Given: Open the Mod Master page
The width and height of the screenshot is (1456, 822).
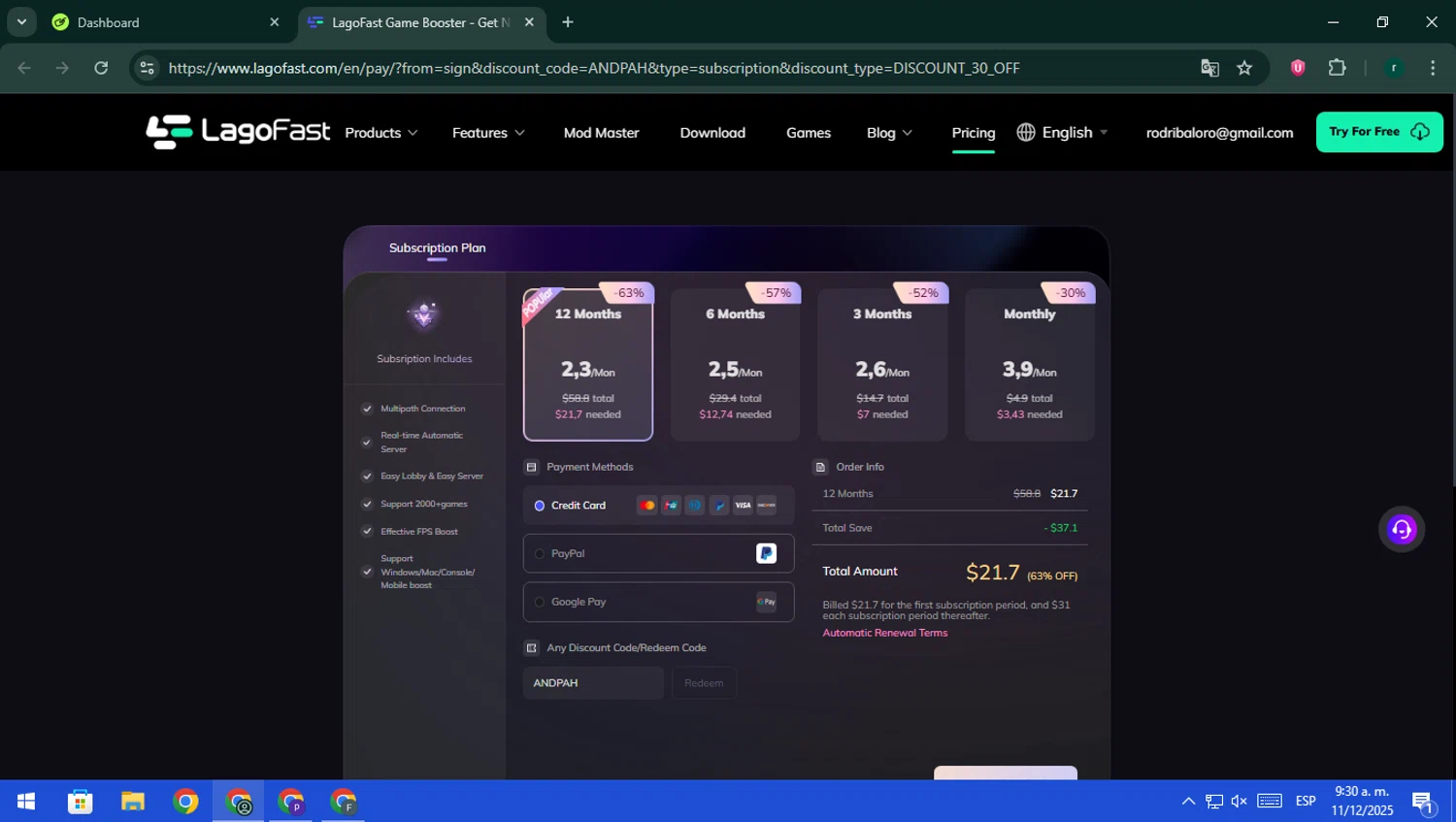Looking at the screenshot, I should coord(601,133).
